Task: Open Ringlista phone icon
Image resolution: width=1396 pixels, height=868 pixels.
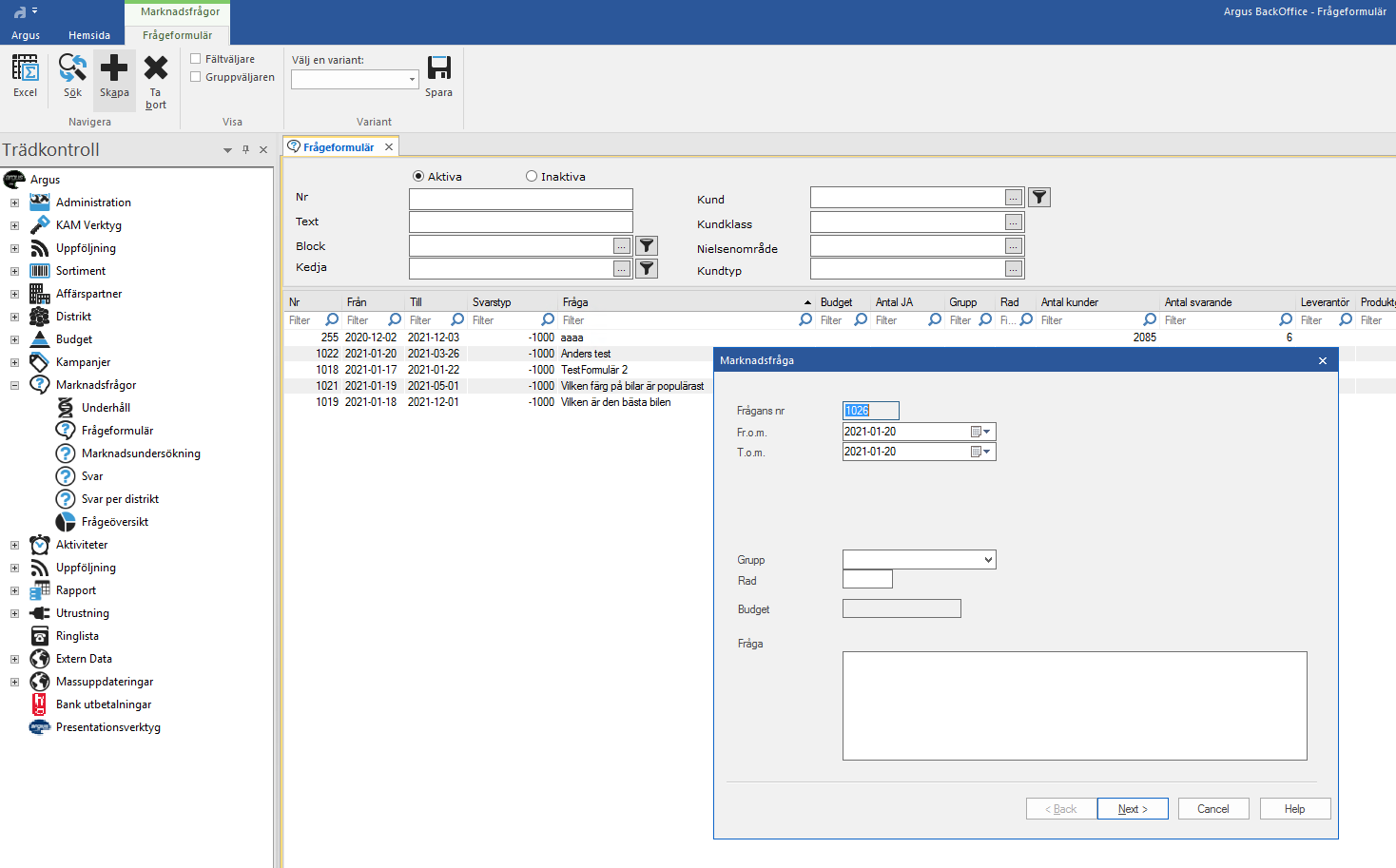Action: [x=40, y=636]
